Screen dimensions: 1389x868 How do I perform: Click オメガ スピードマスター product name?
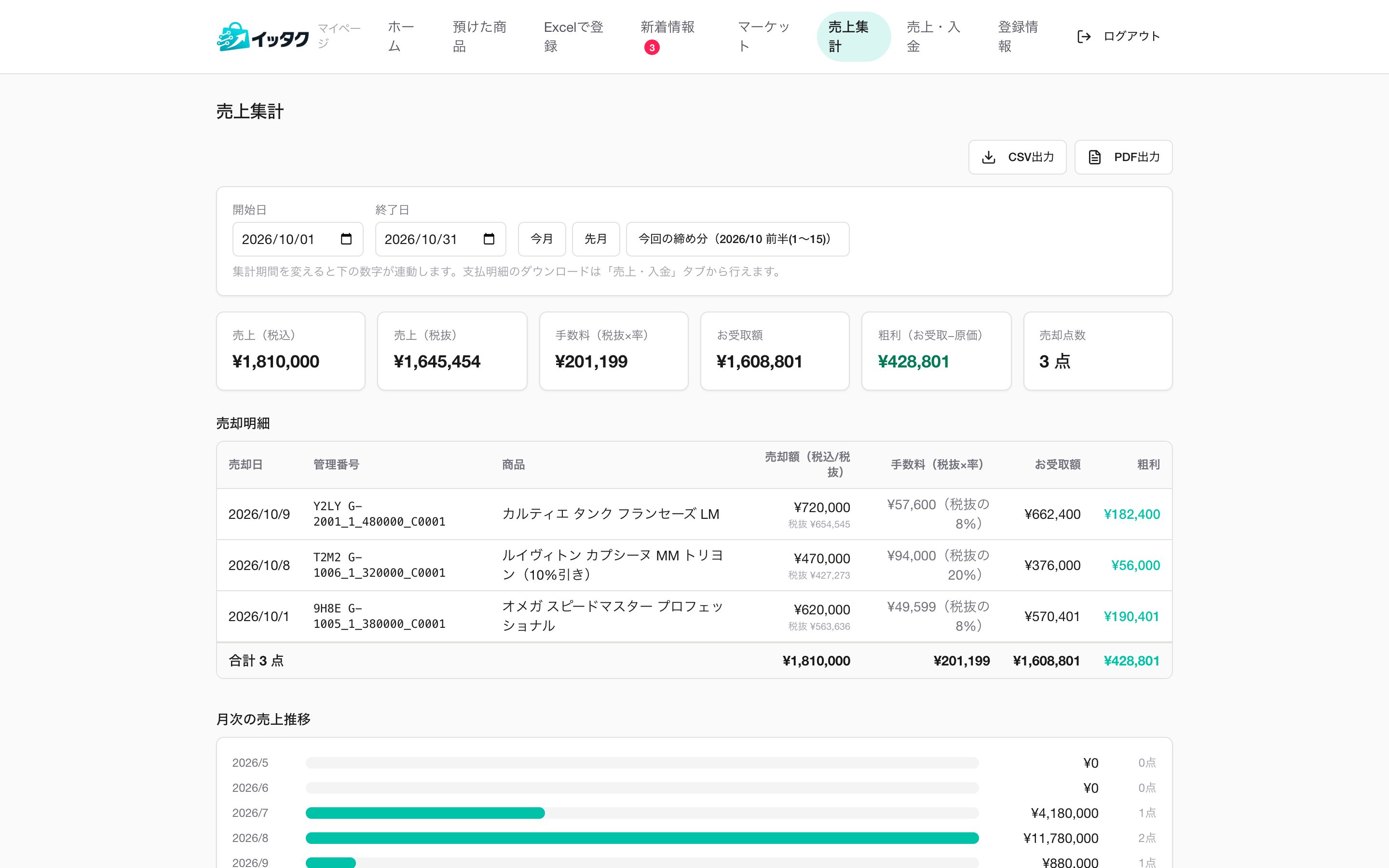[x=613, y=616]
